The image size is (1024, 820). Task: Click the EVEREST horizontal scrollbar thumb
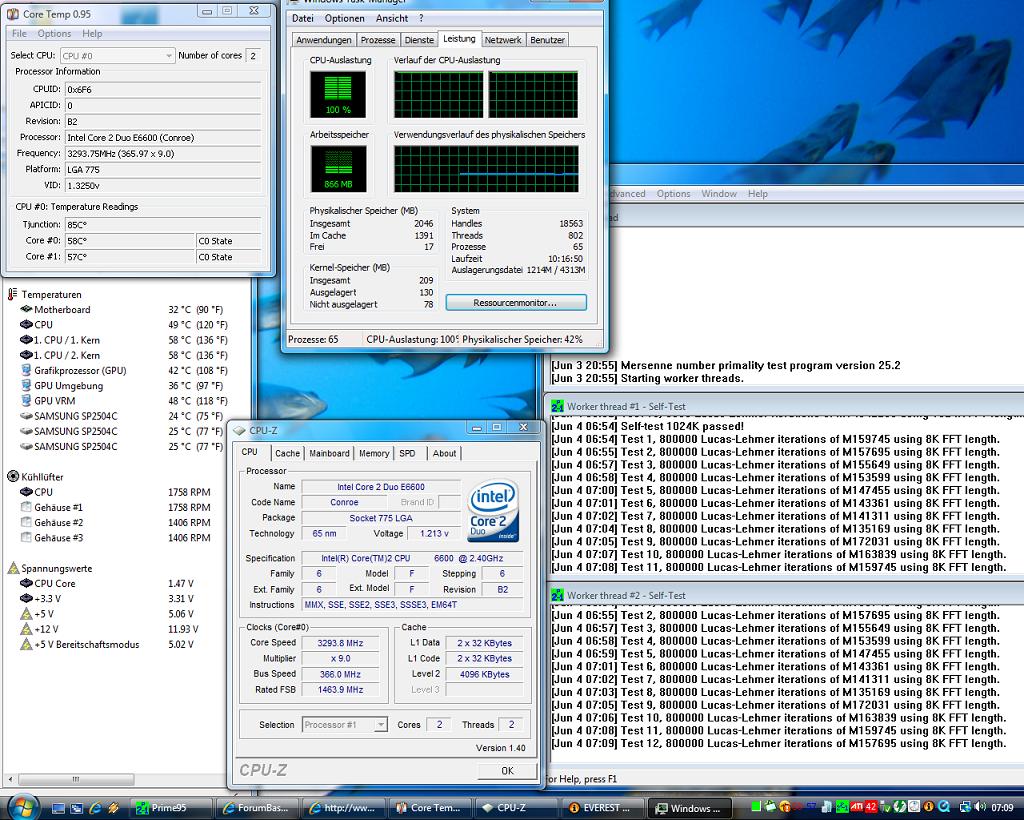(x=76, y=780)
